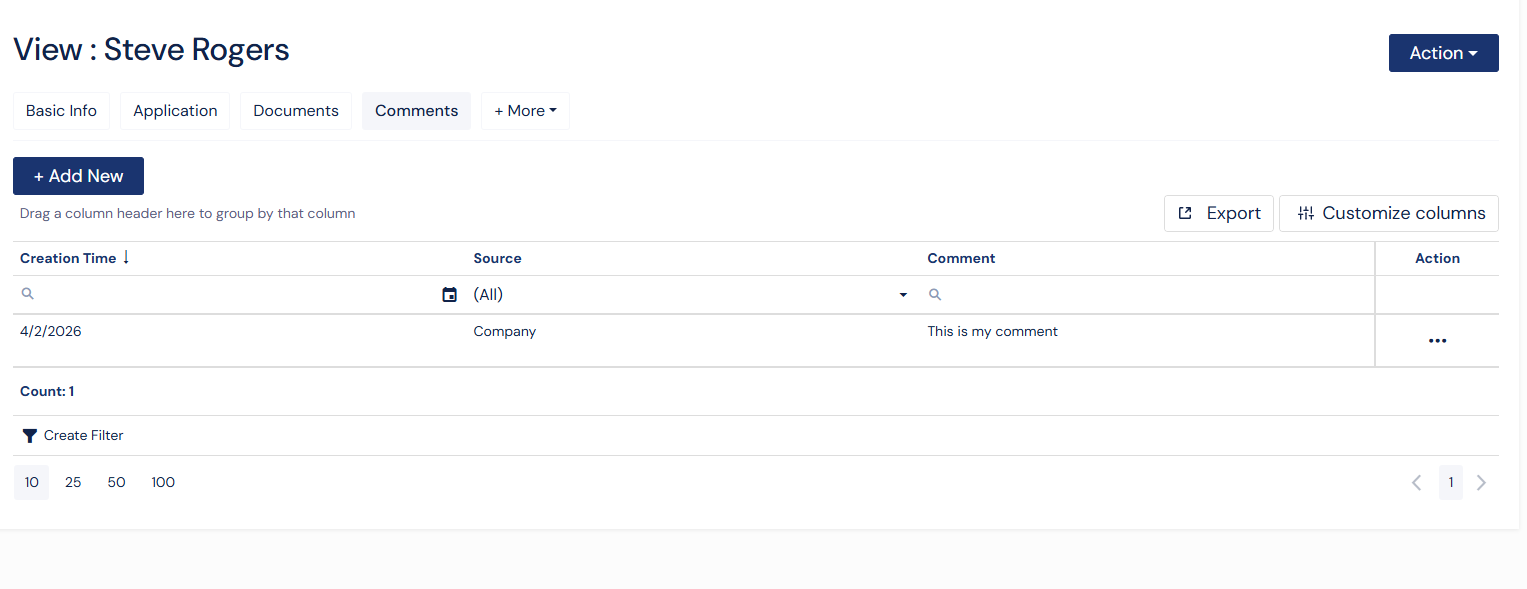Click the three-dot row action menu
This screenshot has width=1527, height=589.
tap(1437, 341)
